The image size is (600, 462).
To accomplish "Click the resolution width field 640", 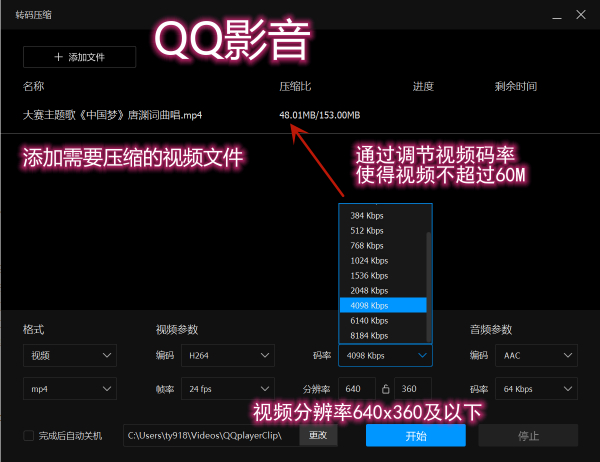I will pos(357,389).
